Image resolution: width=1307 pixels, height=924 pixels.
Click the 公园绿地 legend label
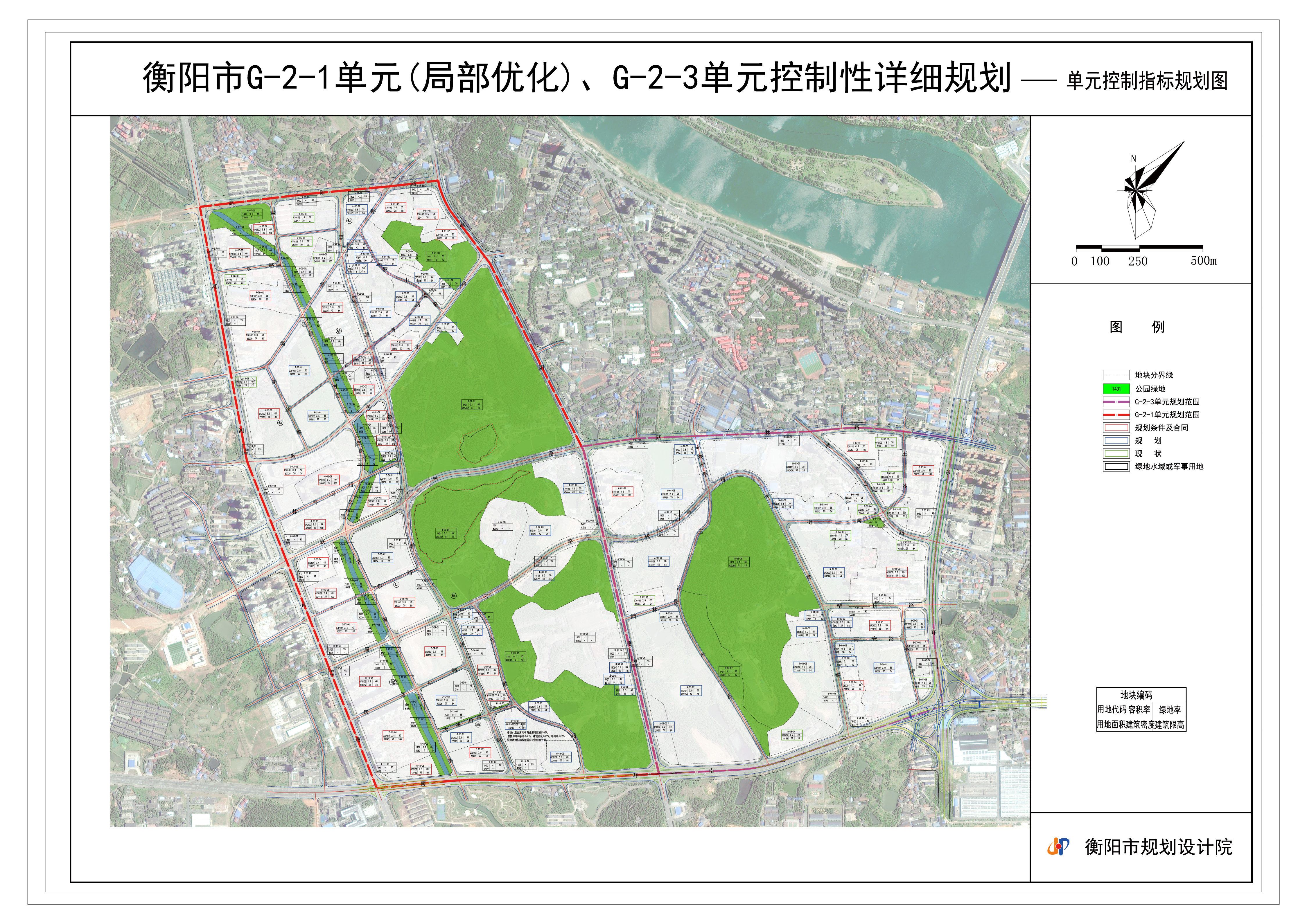click(x=1150, y=389)
